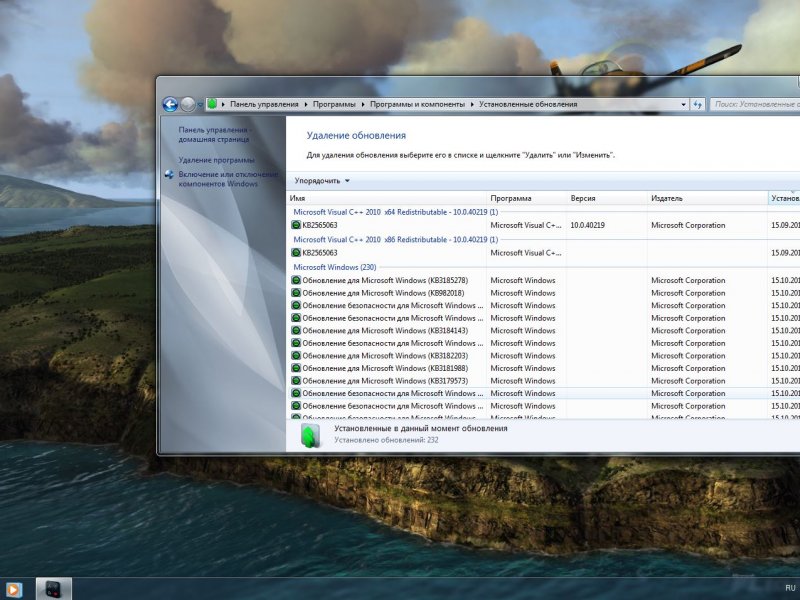Click shield icon beside Windows components link
This screenshot has width=800, height=600.
(x=169, y=174)
